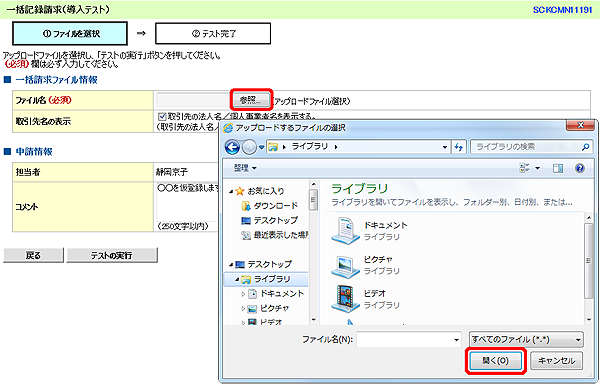Open recent locations dropdown beside navigation arrows
The image size is (600, 387).
[262, 147]
